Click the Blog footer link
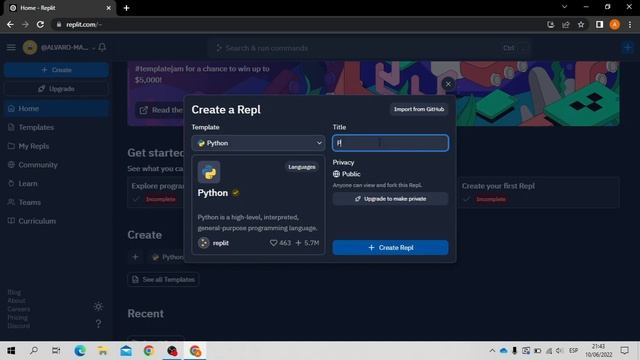The image size is (640, 360). (x=14, y=292)
